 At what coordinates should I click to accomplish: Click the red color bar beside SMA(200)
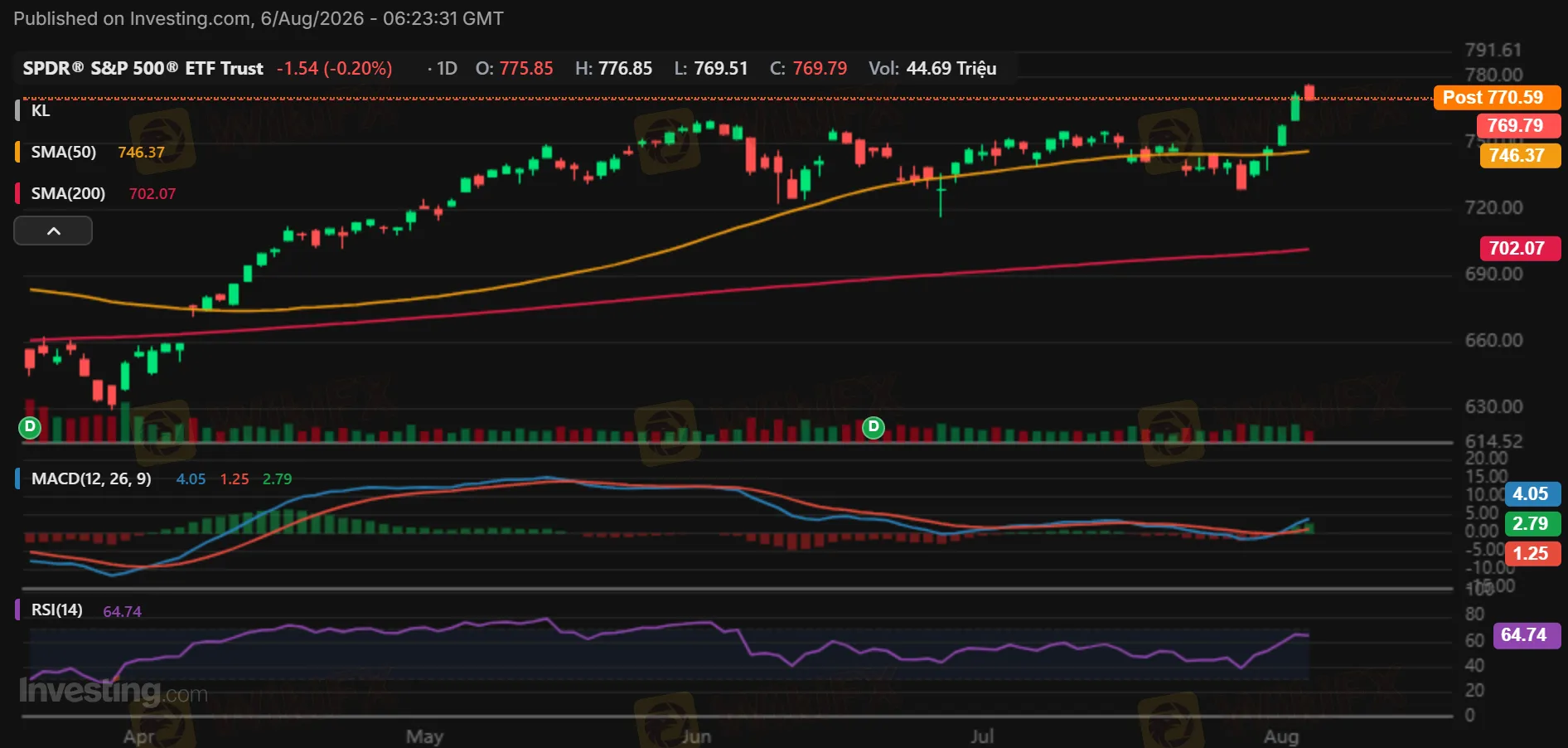pos(17,193)
